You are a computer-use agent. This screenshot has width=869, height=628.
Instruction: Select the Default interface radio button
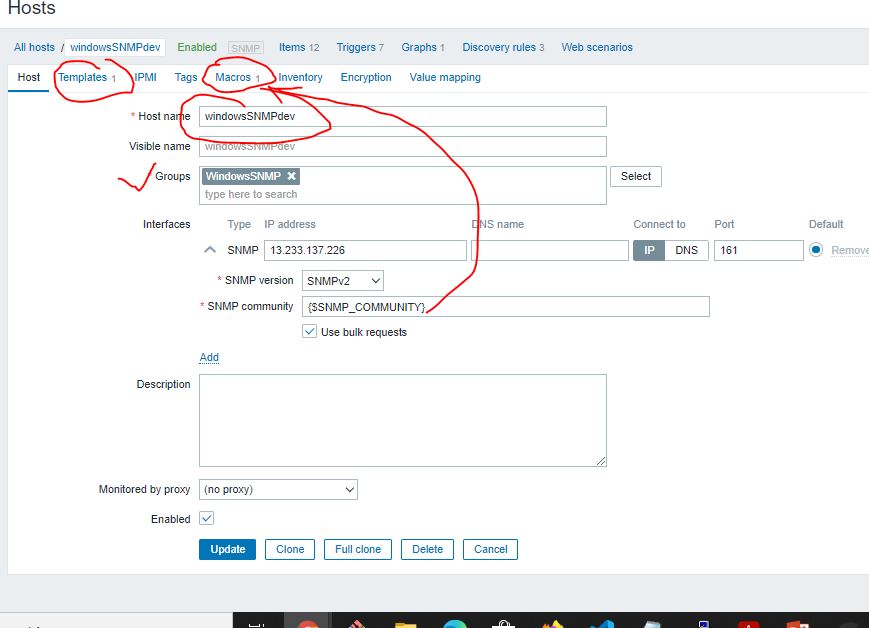816,250
